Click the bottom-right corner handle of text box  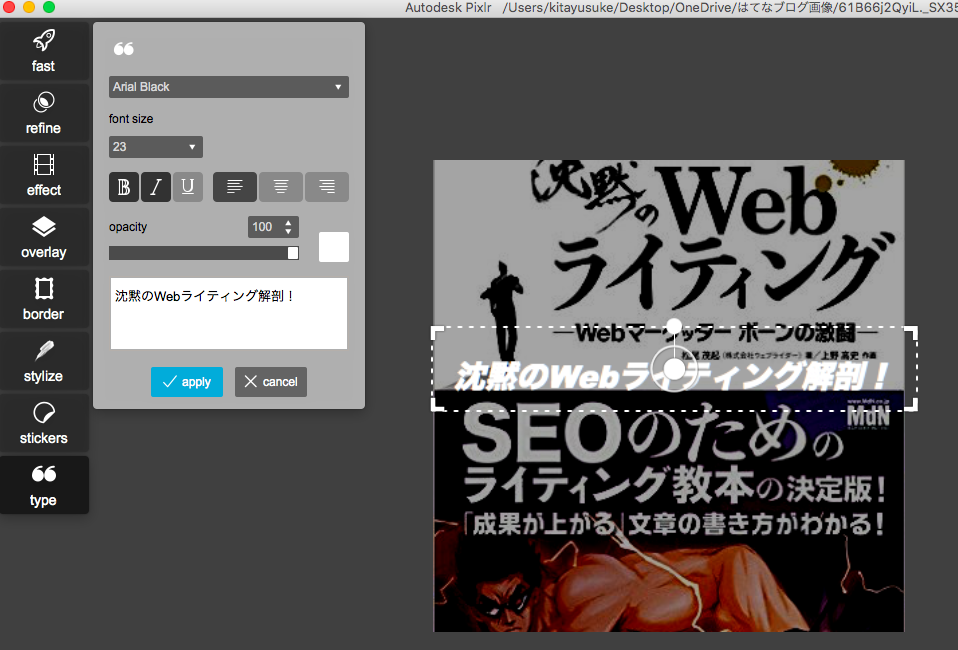910,403
